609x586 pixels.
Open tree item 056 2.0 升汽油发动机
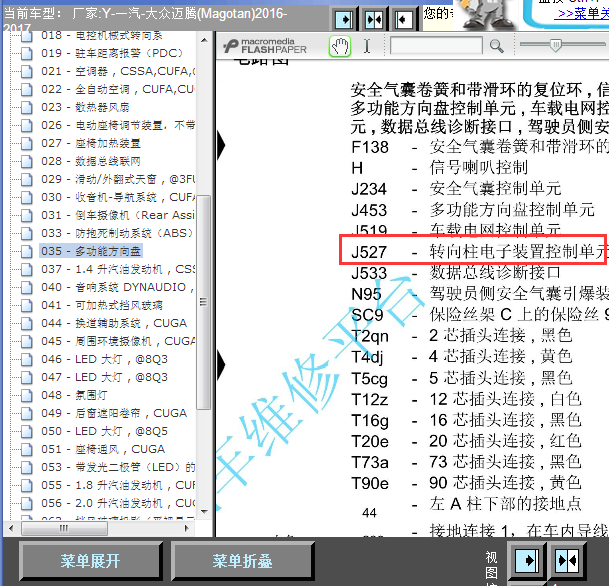[118, 503]
